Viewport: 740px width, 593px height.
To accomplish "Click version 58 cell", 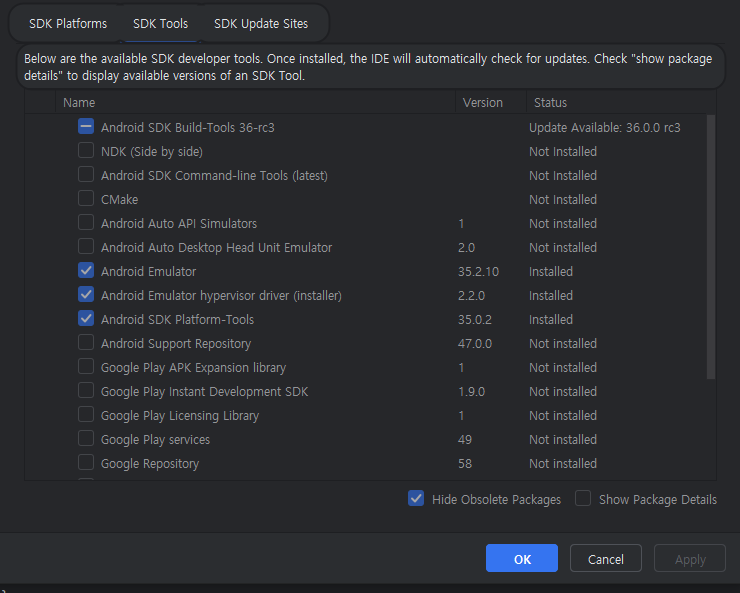I will (x=465, y=464).
